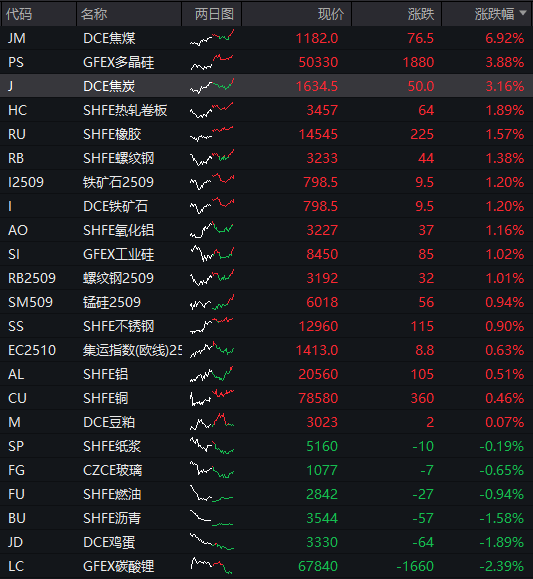Image resolution: width=533 pixels, height=579 pixels.
Task: View the two-day mini chart for DCE豆粕
Action: [212, 422]
